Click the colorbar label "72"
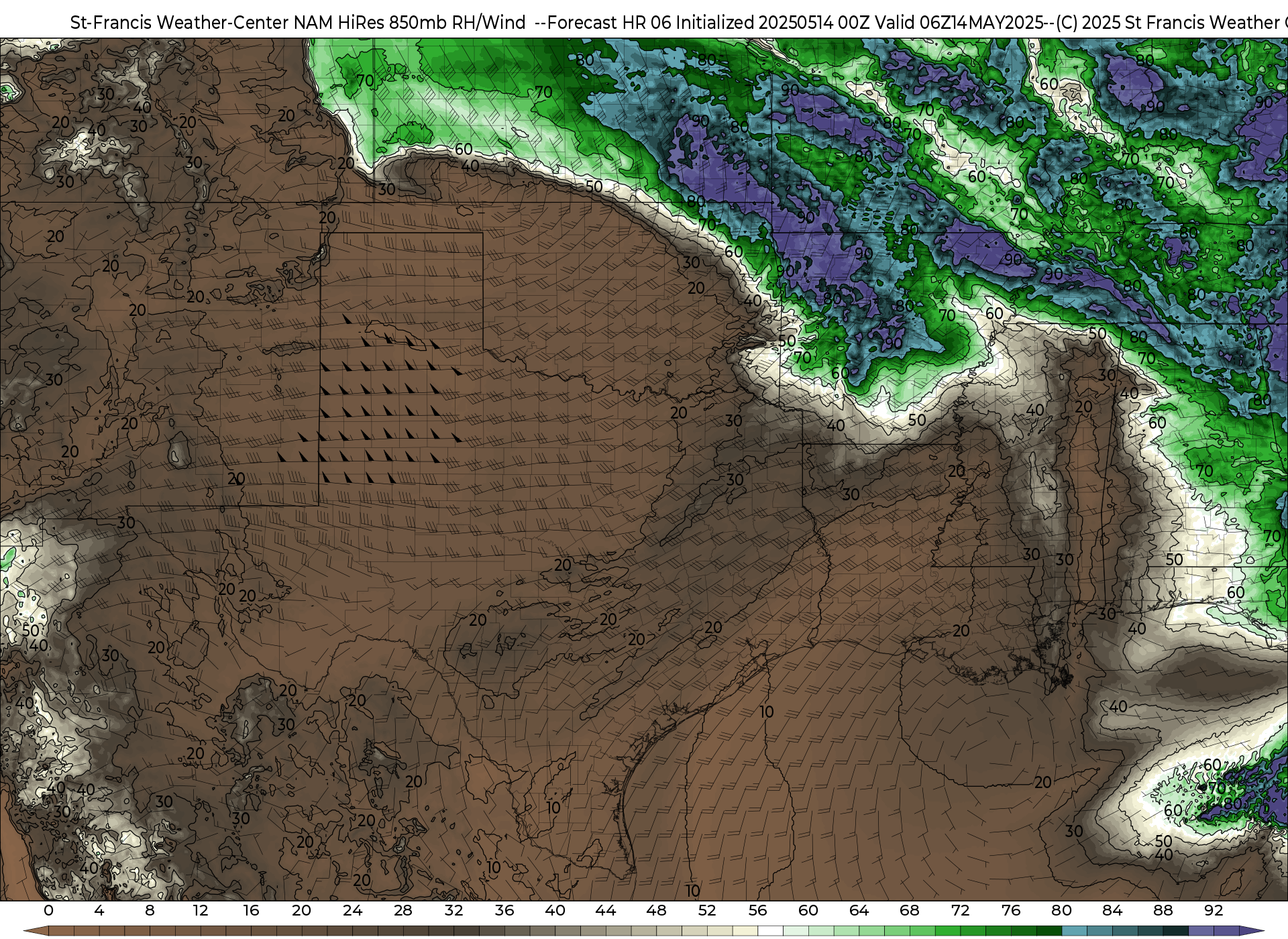The width and height of the screenshot is (1288, 939). (960, 910)
